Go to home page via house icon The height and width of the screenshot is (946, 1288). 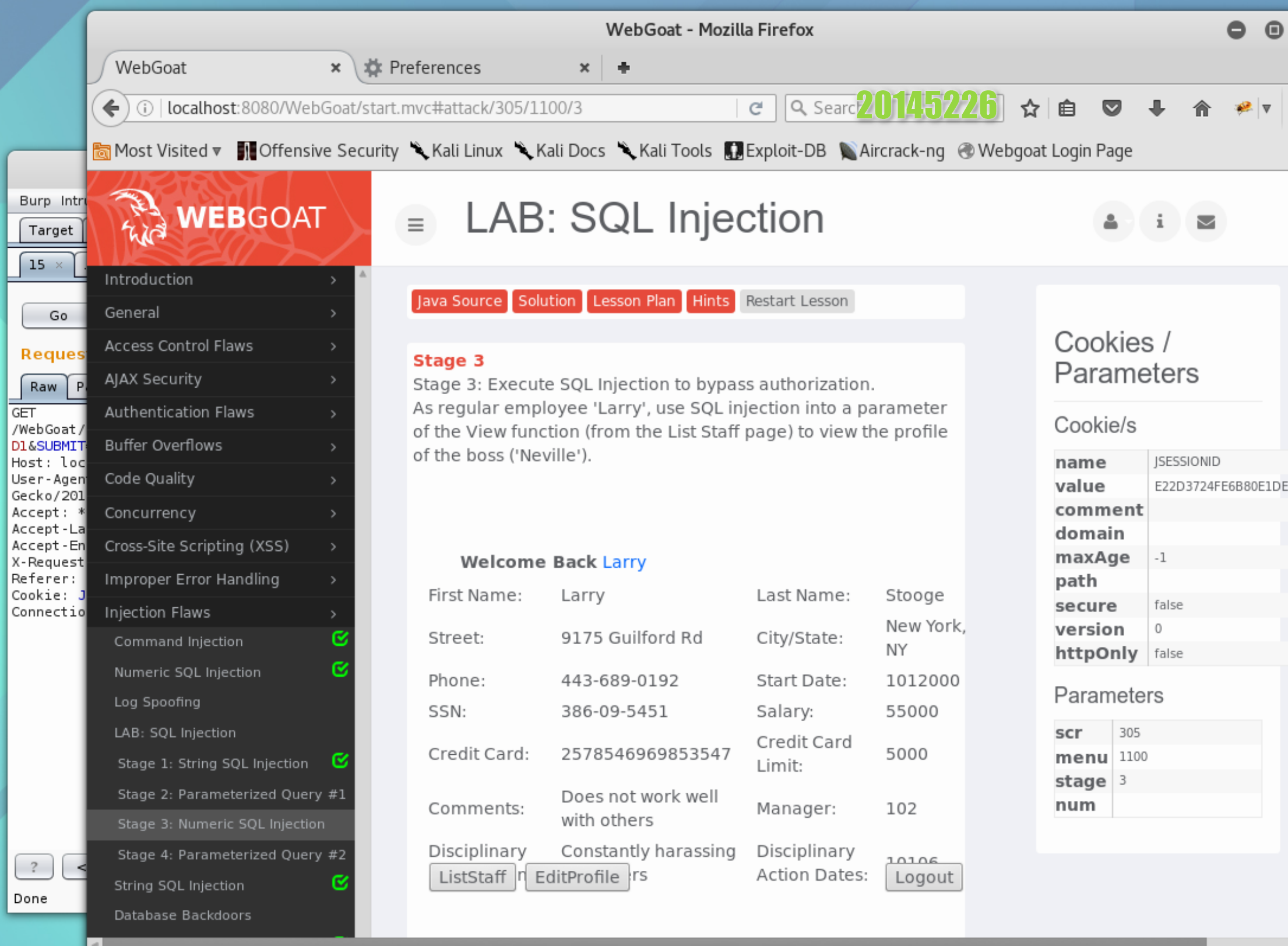click(1201, 108)
